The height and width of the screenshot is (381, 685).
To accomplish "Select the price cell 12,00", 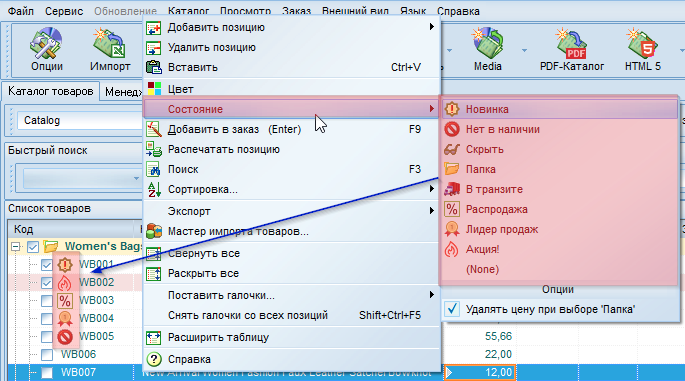I will 481,372.
